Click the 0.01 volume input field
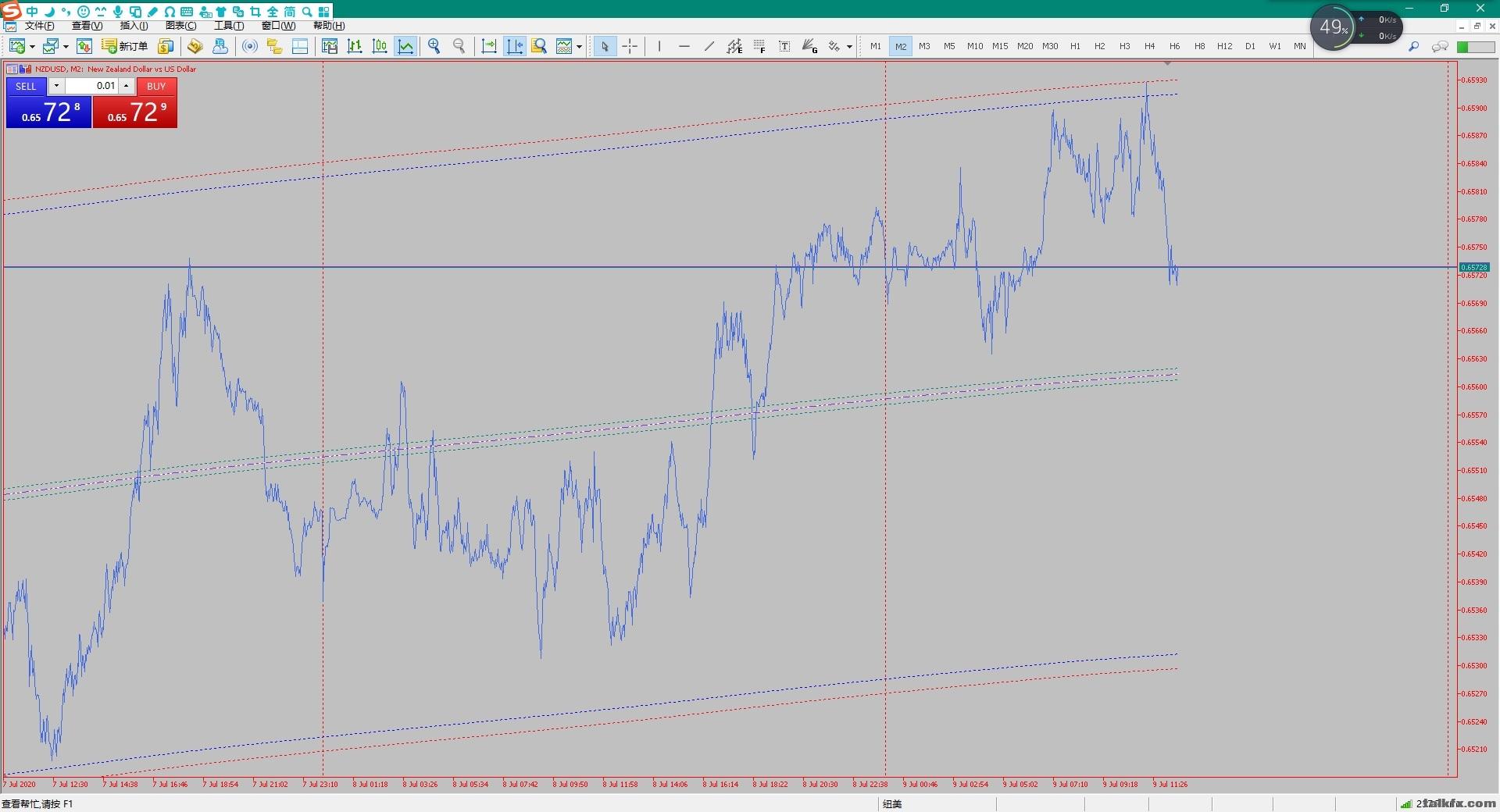Screen dimensions: 1500x812 (91, 86)
